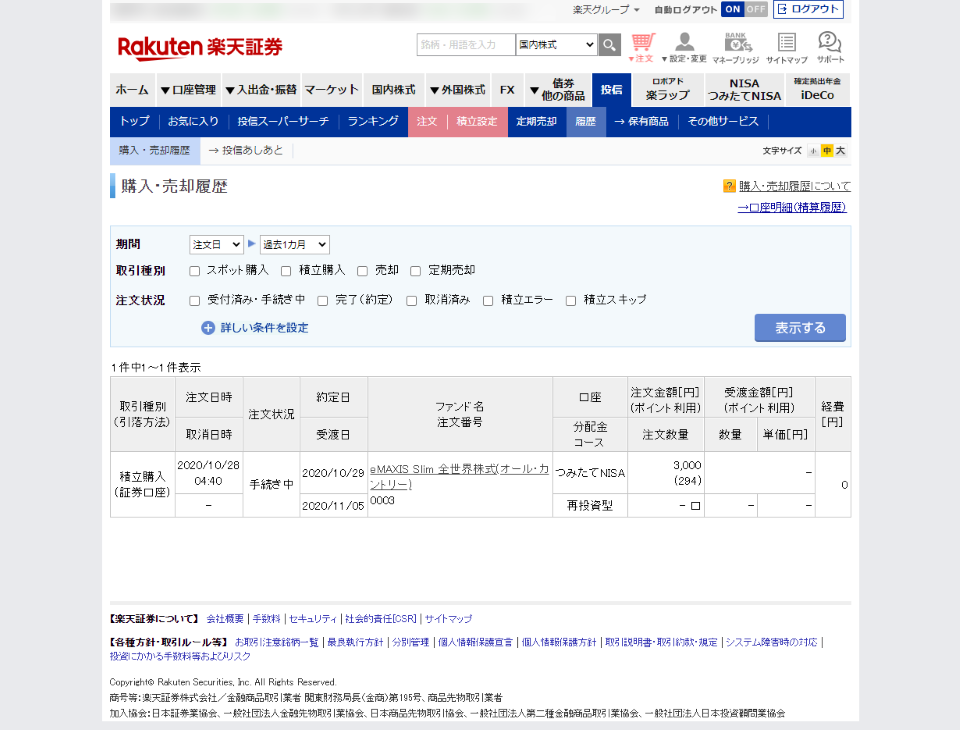
Task: Open the 注文 submenu item
Action: [427, 121]
